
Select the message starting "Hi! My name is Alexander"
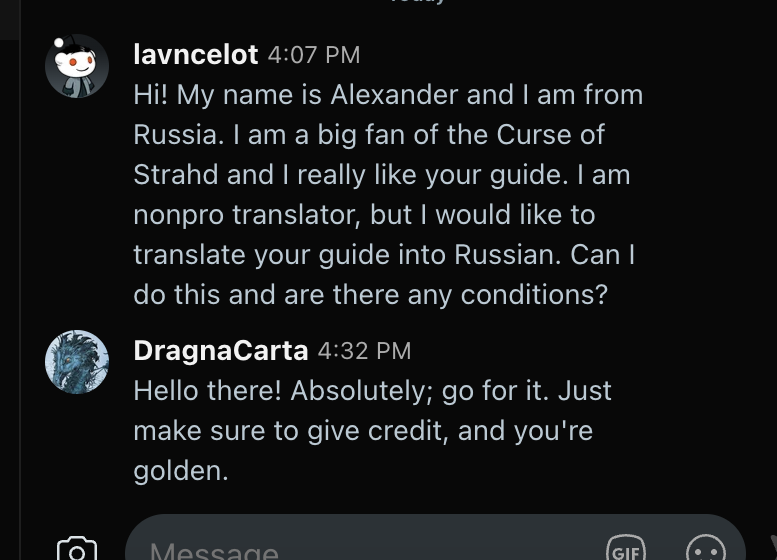tap(388, 194)
